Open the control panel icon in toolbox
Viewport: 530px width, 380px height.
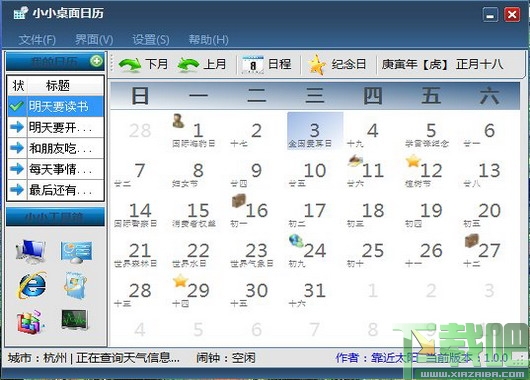point(76,252)
